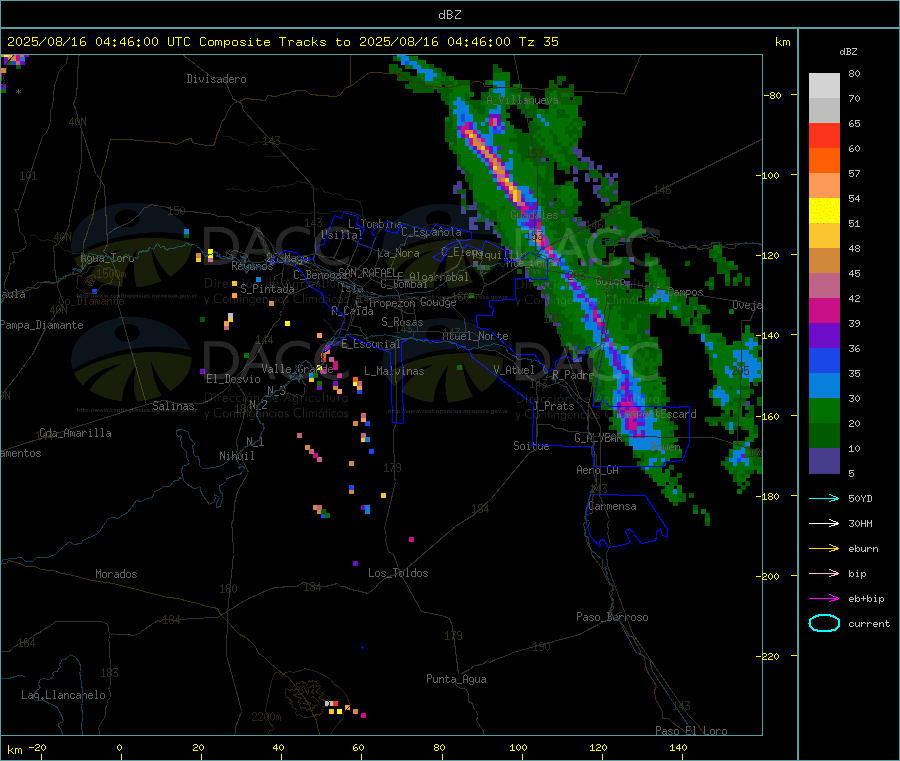Screen dimensions: 900x761
Task: Click the magenta eb+bip arrow legend icon
Action: 824,599
